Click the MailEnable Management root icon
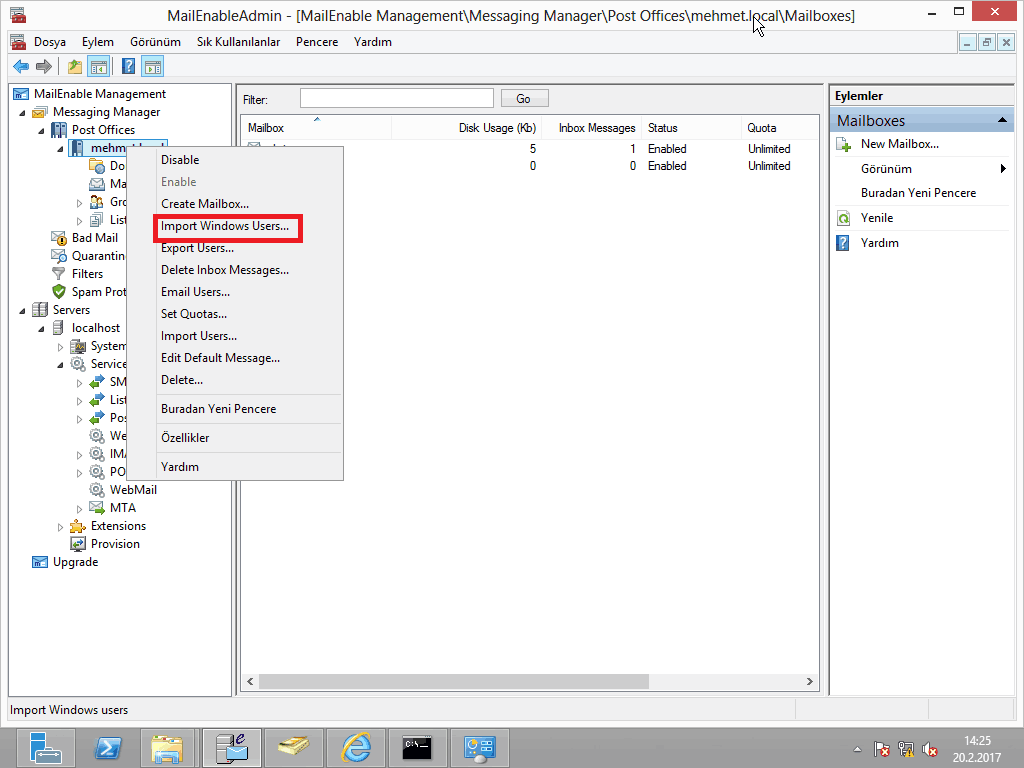1024x768 pixels. click(21, 94)
